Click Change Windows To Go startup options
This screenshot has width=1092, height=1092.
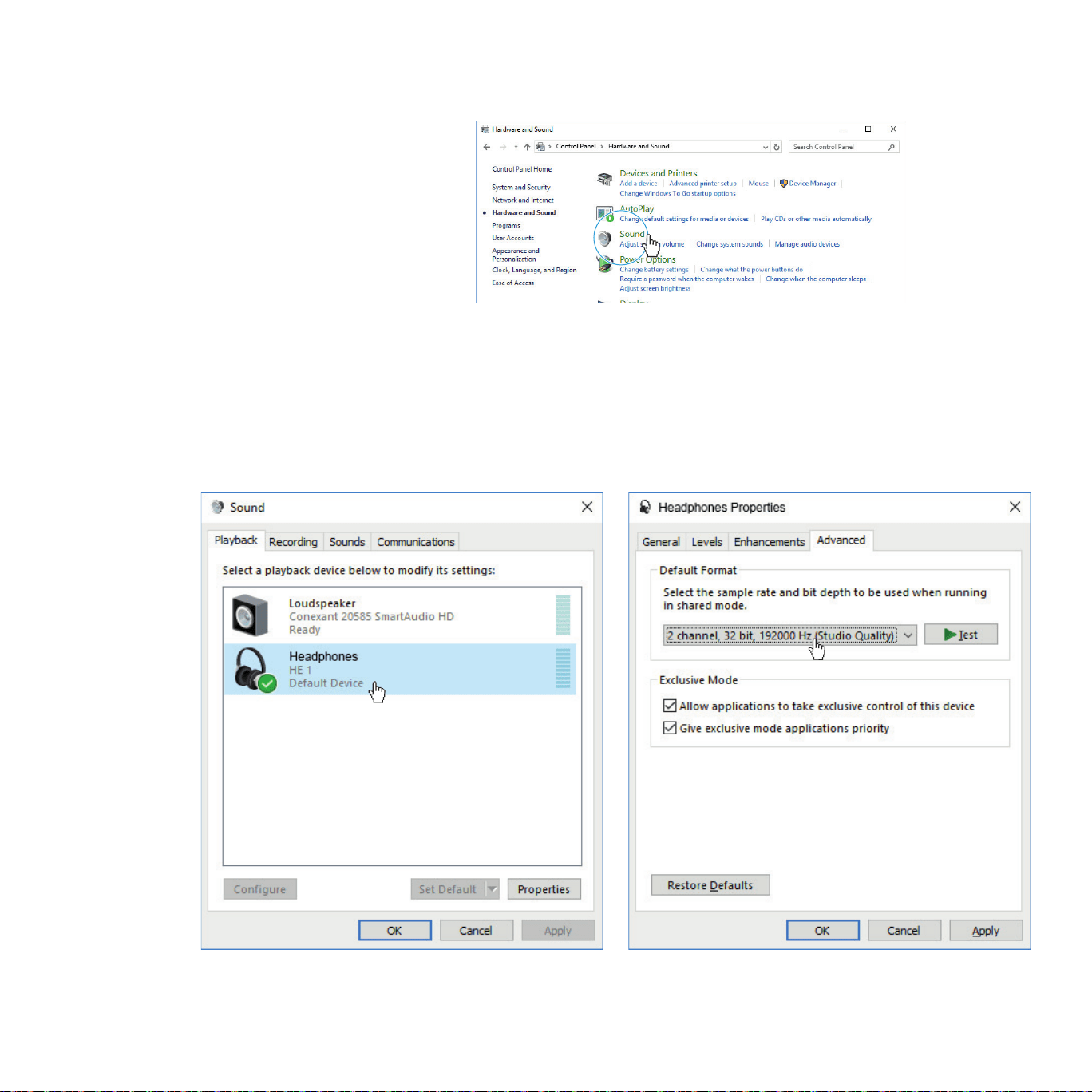[678, 193]
